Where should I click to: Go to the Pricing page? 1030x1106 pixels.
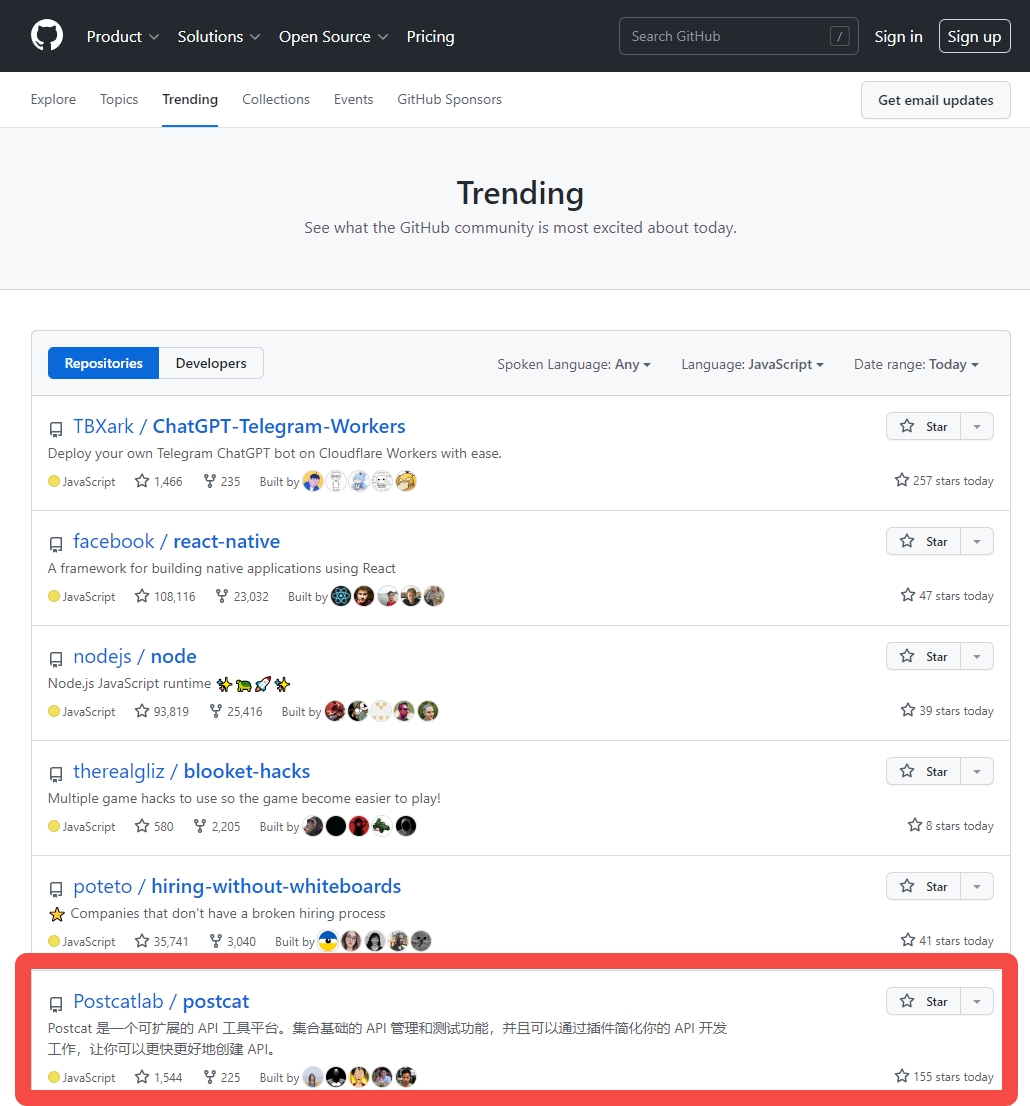pyautogui.click(x=430, y=37)
